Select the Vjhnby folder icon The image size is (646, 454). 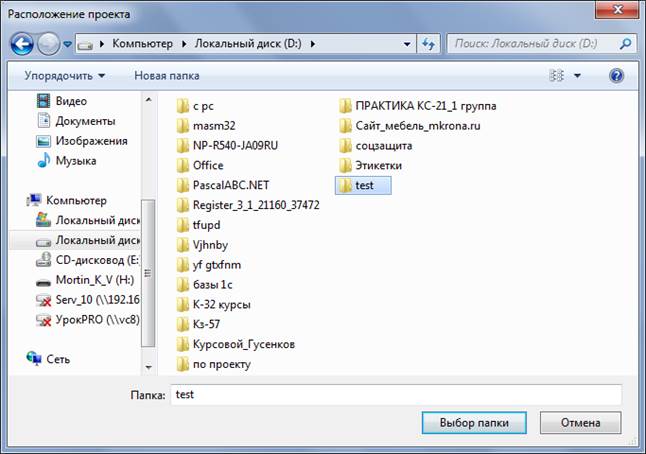pyautogui.click(x=183, y=245)
